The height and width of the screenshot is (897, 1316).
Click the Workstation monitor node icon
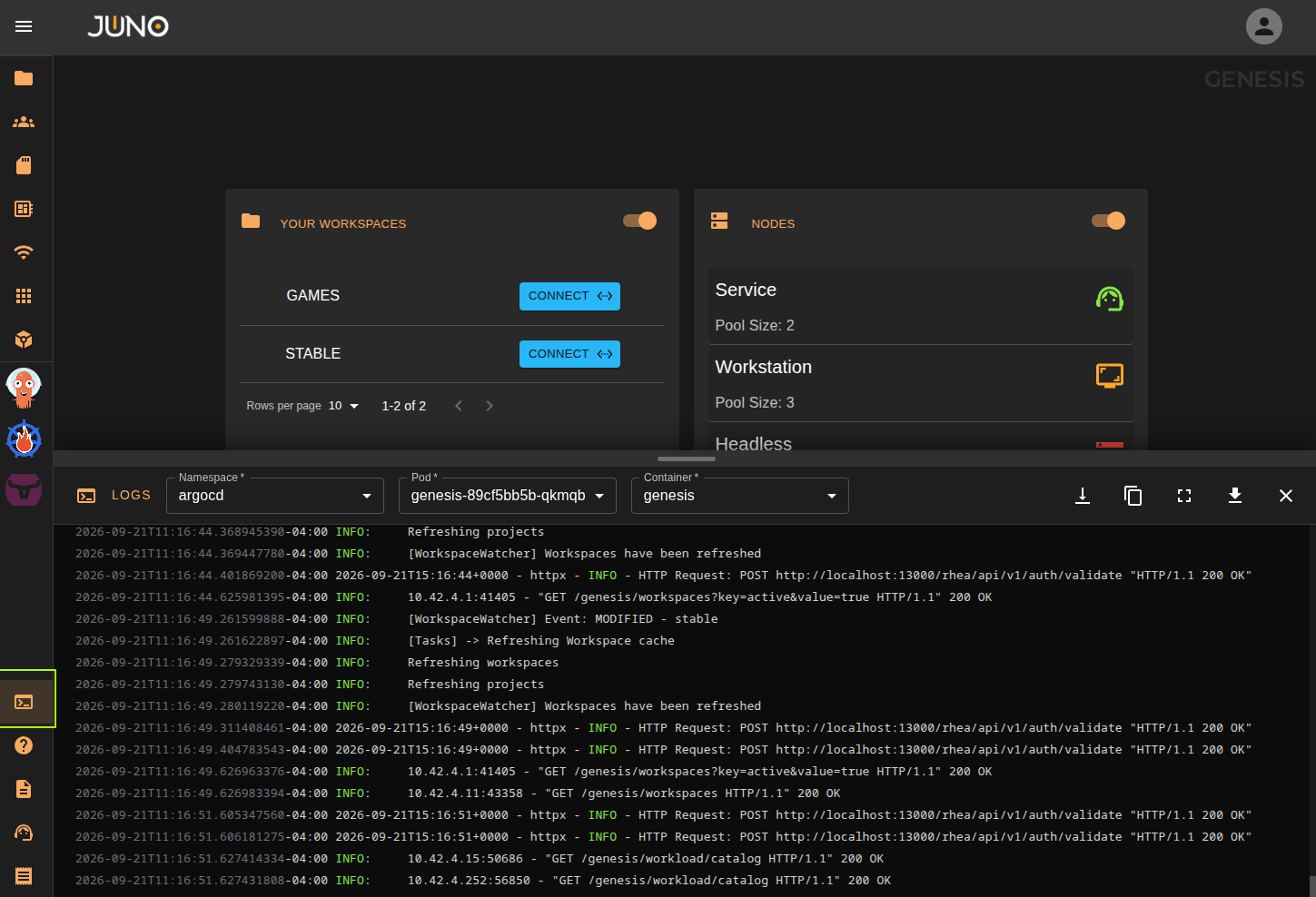pos(1110,376)
